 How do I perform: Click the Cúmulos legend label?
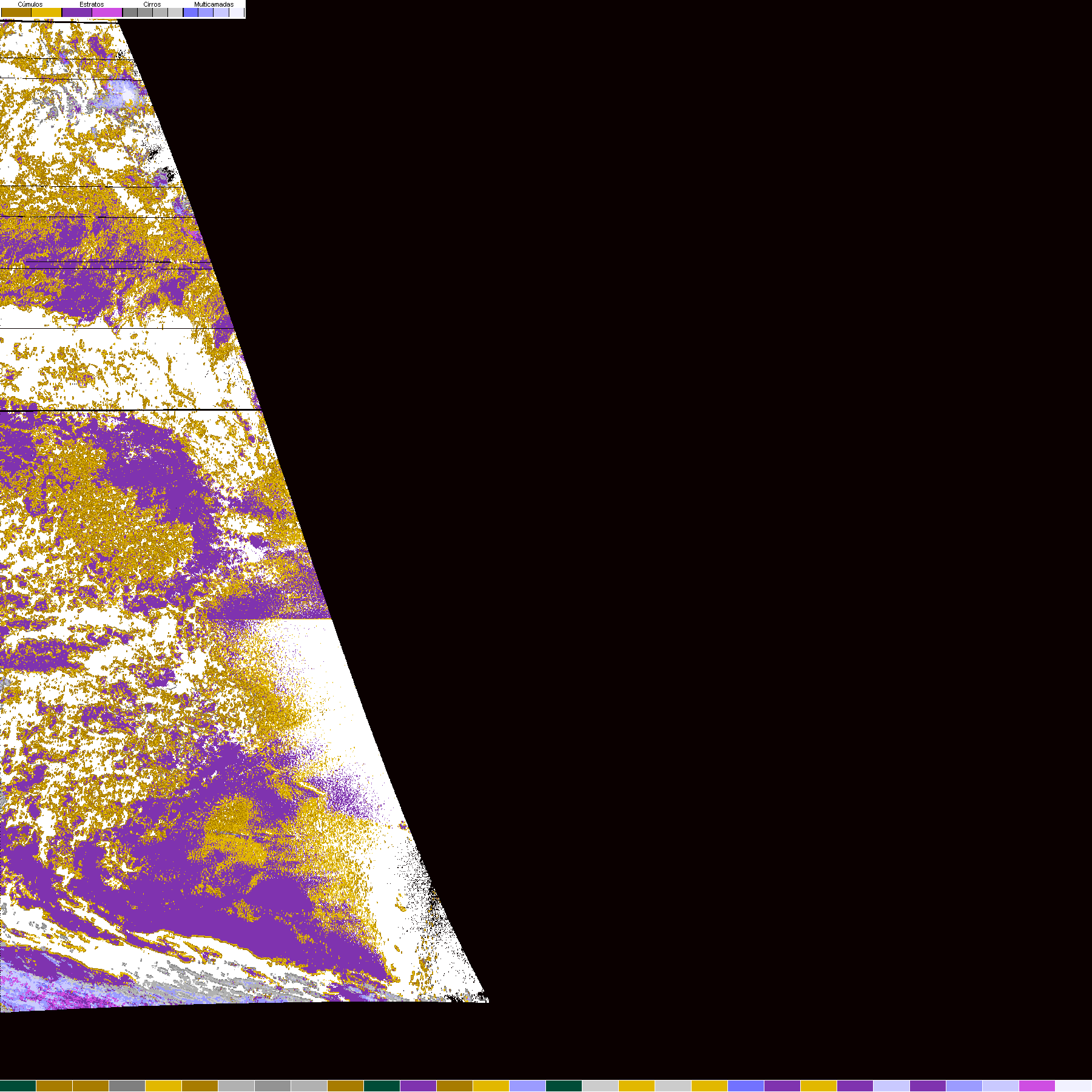[30, 4]
